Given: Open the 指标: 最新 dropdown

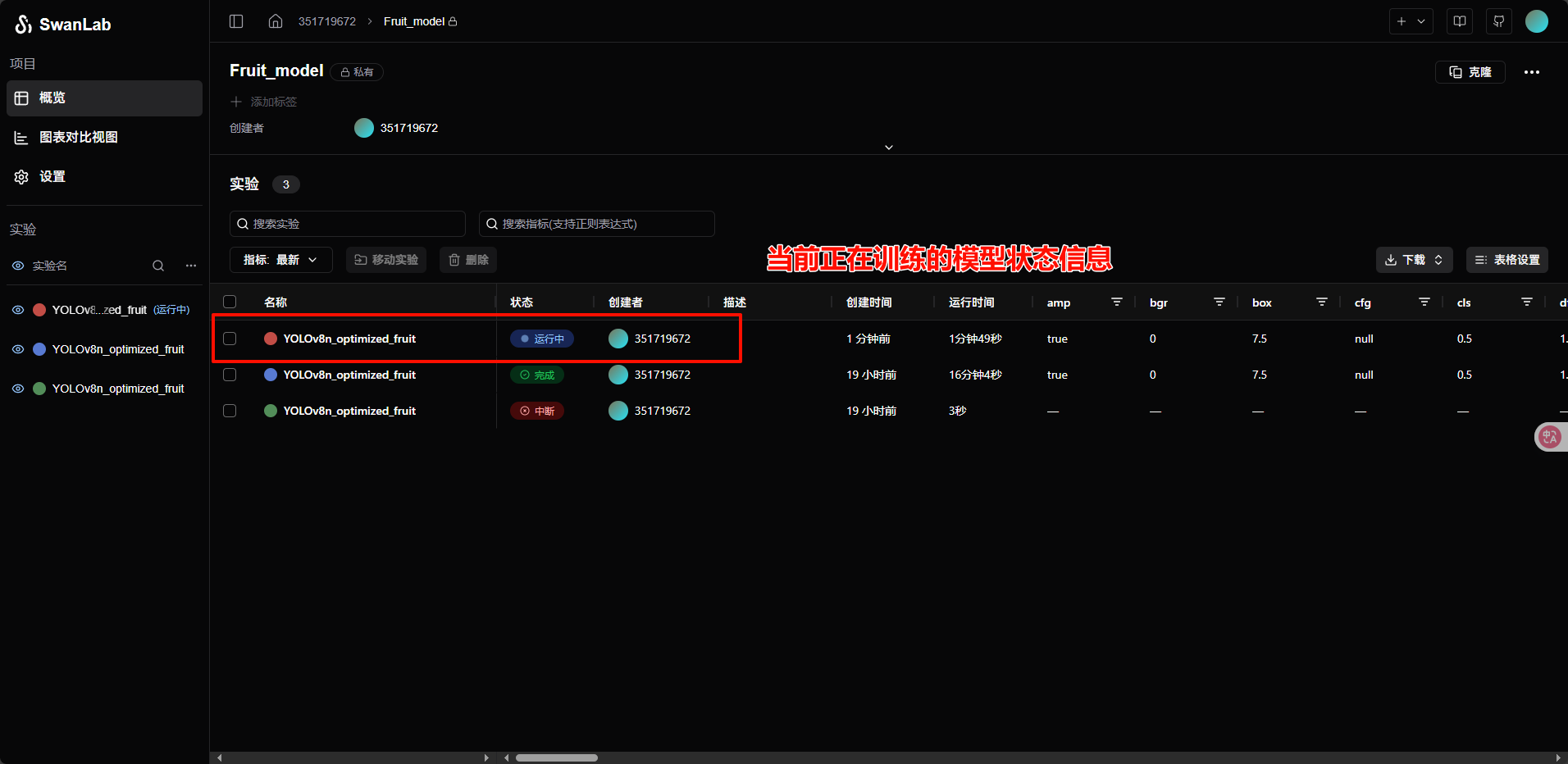Looking at the screenshot, I should coord(280,260).
